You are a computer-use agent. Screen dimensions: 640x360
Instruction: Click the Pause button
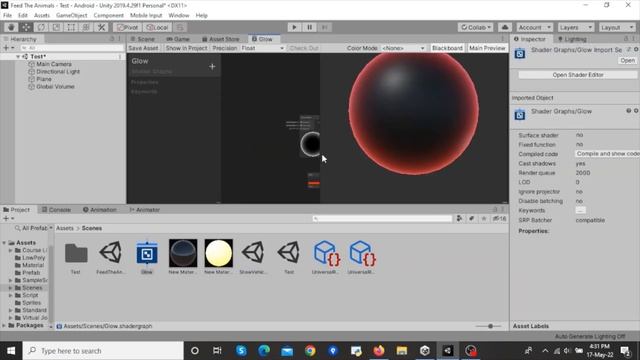pyautogui.click(x=309, y=27)
